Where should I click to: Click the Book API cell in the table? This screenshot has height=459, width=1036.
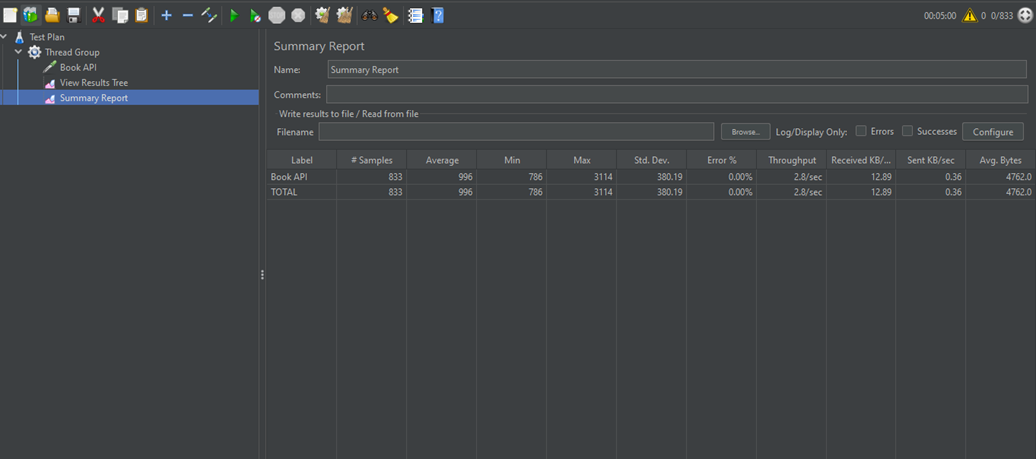302,176
